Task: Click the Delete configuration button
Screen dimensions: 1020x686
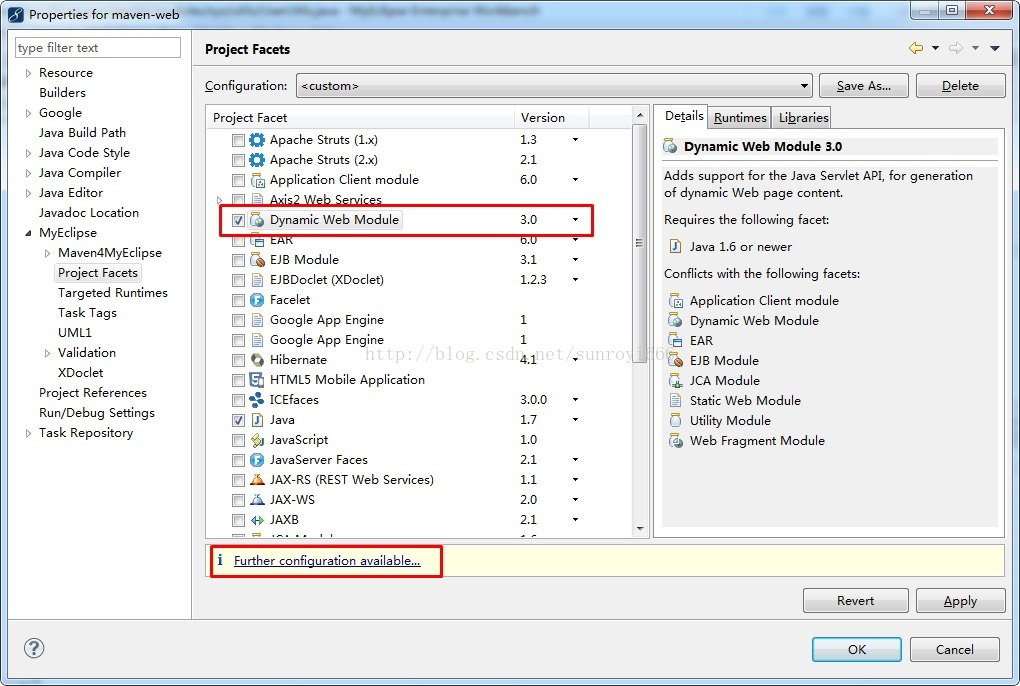Action: (960, 86)
